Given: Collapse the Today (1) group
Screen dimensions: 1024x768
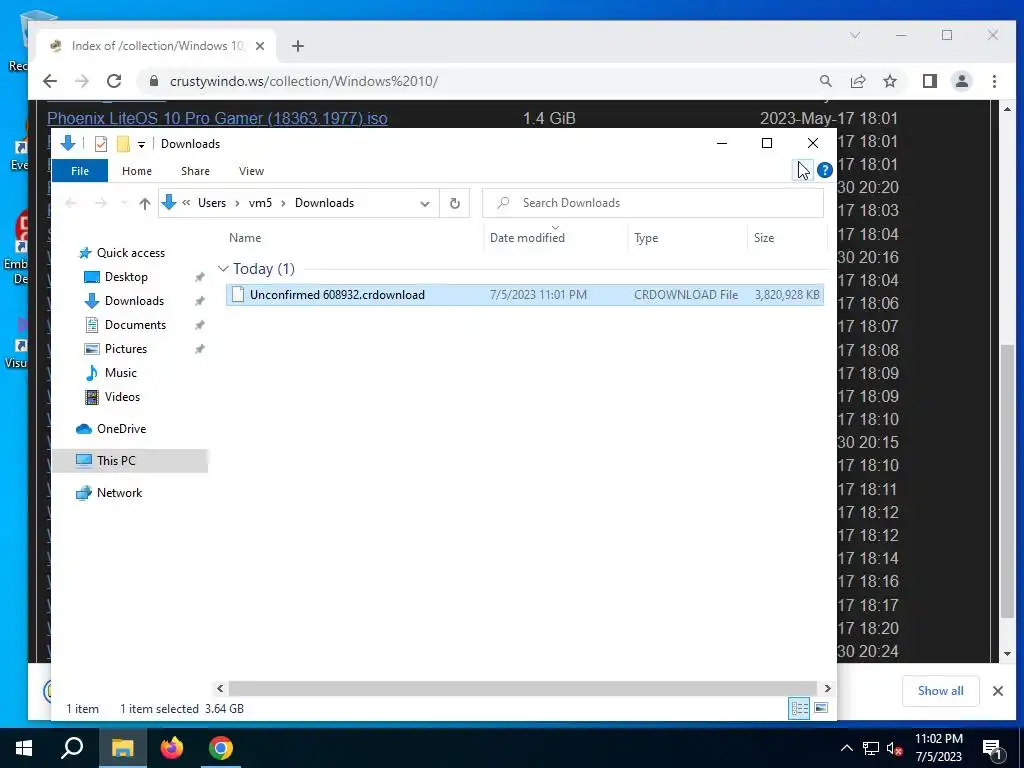Looking at the screenshot, I should coord(223,268).
